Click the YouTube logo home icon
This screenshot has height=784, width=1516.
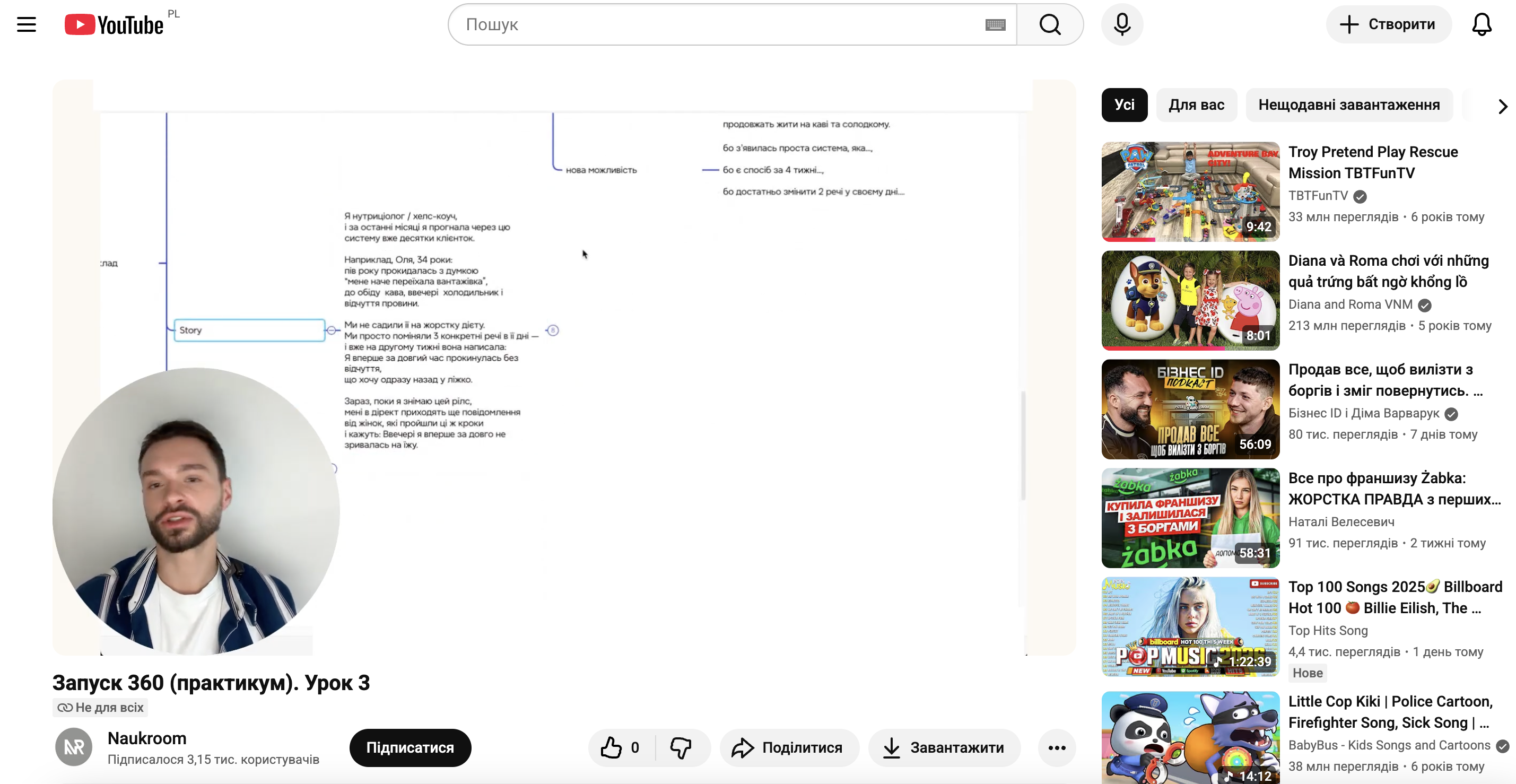[x=114, y=25]
